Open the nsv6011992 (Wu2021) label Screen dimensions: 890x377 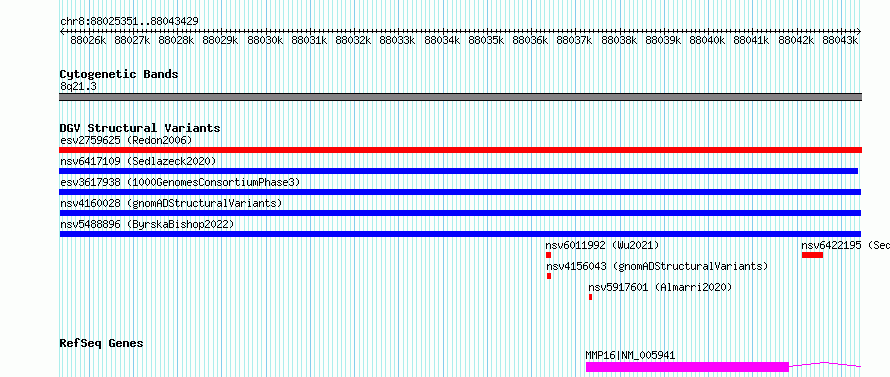point(602,245)
